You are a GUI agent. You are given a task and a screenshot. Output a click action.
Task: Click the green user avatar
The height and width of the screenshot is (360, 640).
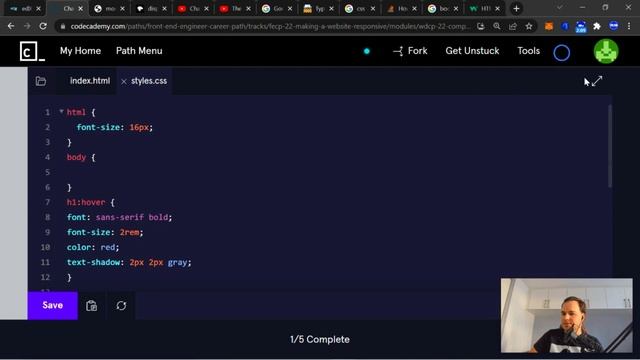606,51
